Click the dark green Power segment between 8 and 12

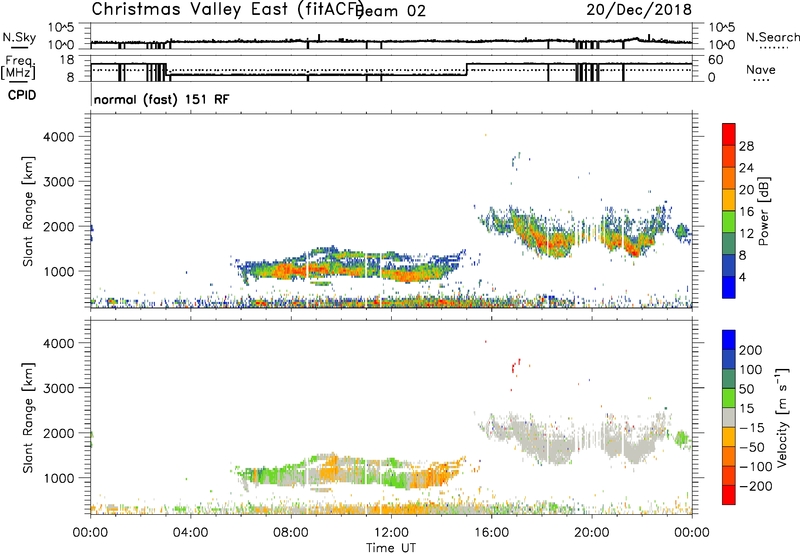[729, 243]
